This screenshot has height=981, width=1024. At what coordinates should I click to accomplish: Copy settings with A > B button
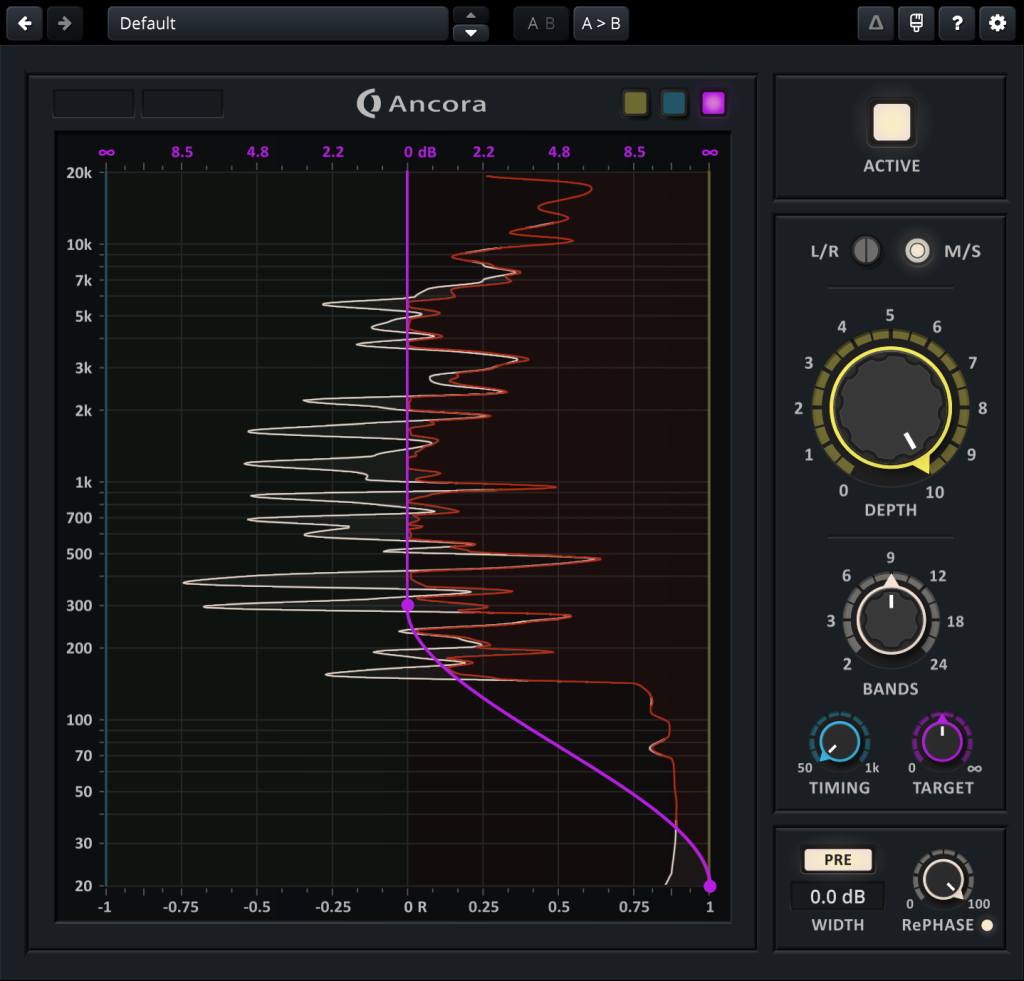tap(601, 24)
